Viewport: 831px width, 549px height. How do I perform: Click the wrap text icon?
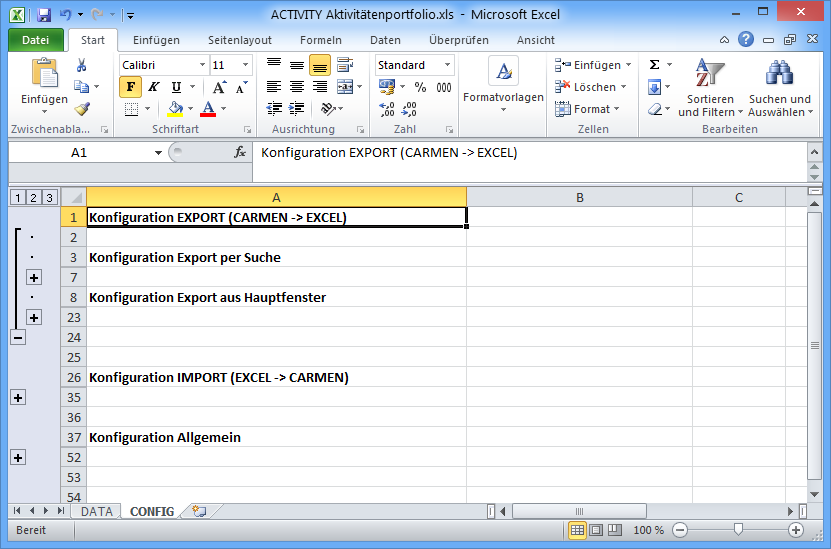coord(344,65)
